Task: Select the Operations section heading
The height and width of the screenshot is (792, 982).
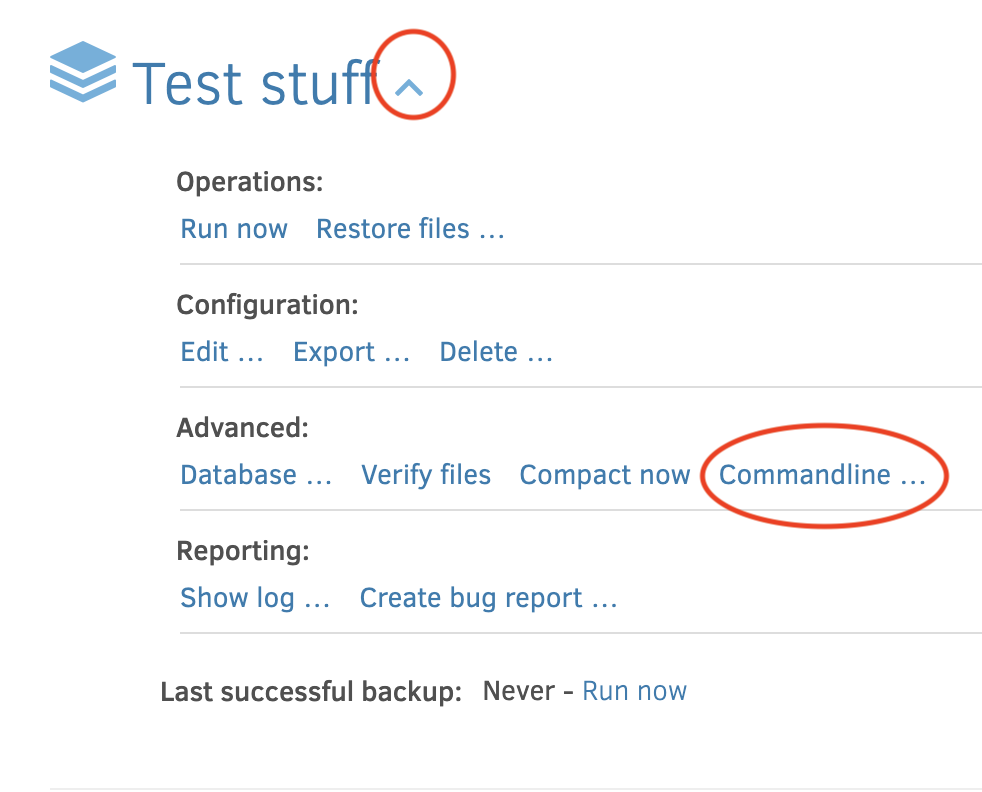Action: click(249, 181)
